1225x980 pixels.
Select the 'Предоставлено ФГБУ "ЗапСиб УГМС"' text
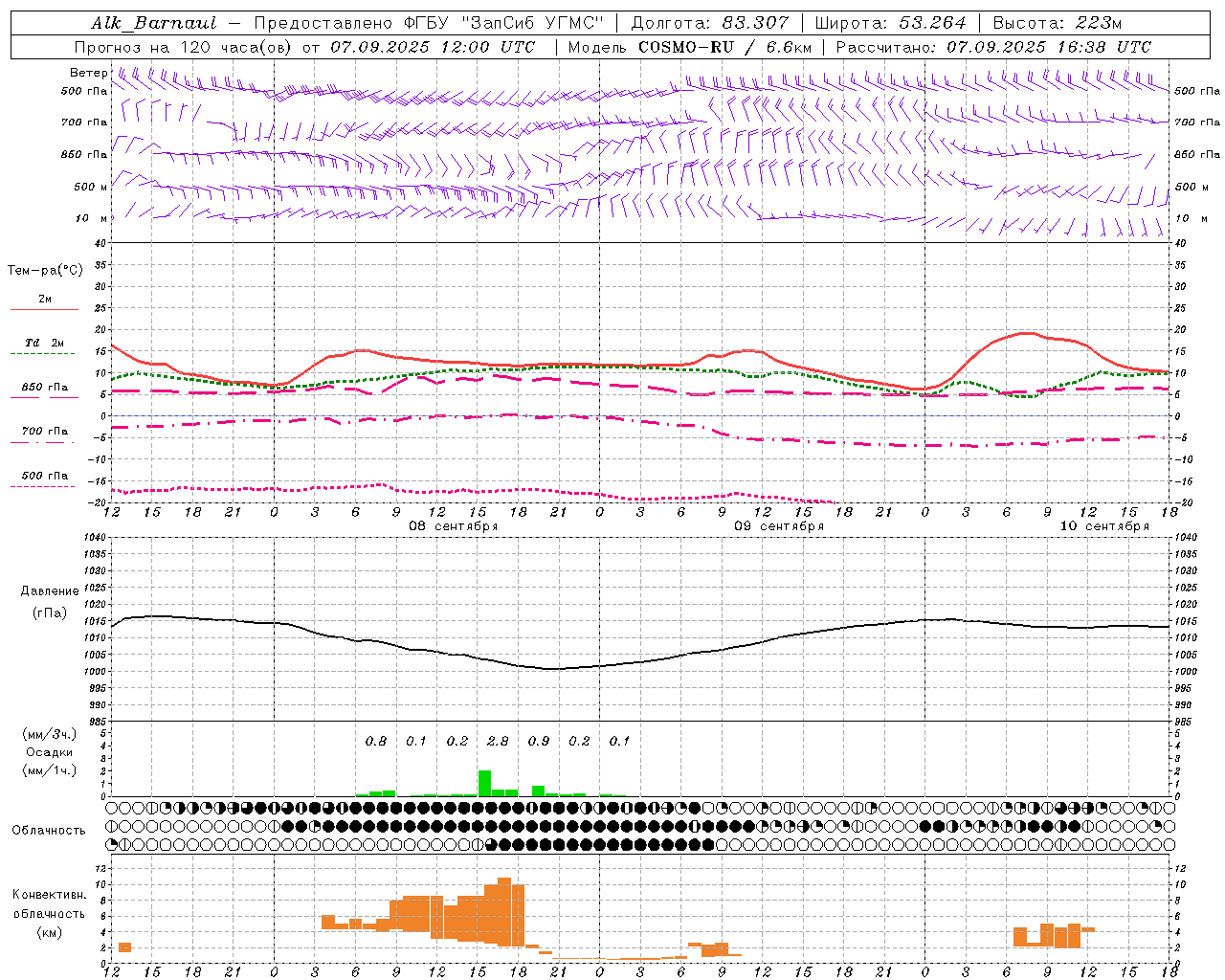[428, 23]
